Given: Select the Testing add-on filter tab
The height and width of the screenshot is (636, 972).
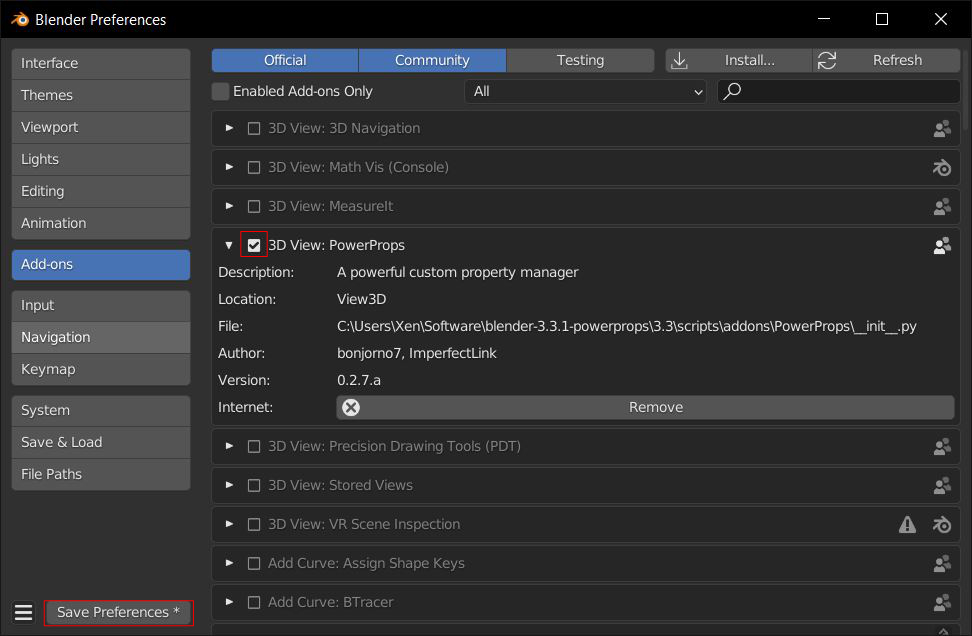Looking at the screenshot, I should click(x=580, y=60).
